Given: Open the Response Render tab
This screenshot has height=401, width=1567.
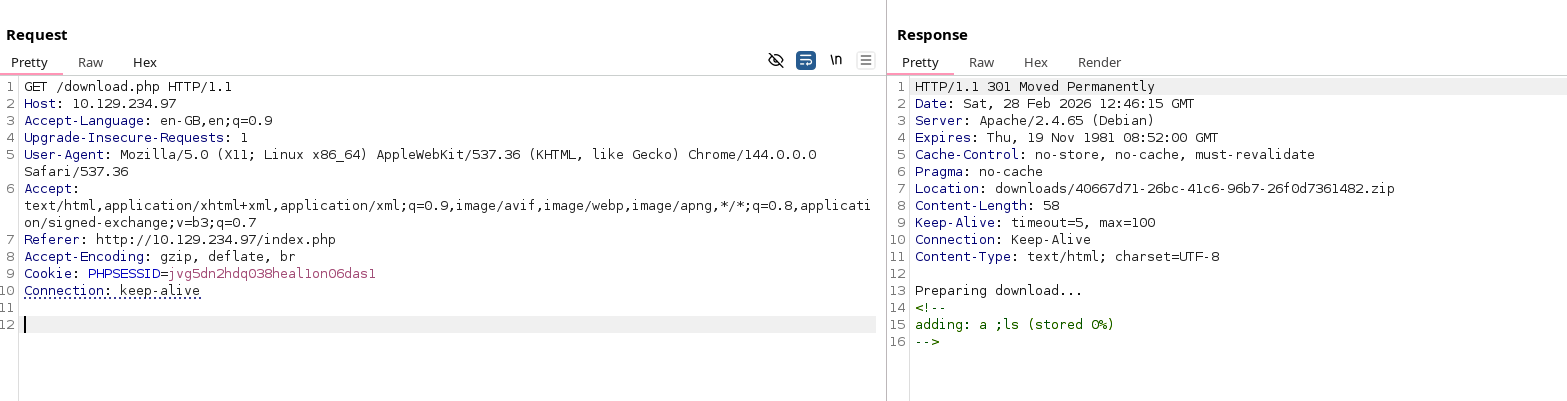Looking at the screenshot, I should (1099, 62).
